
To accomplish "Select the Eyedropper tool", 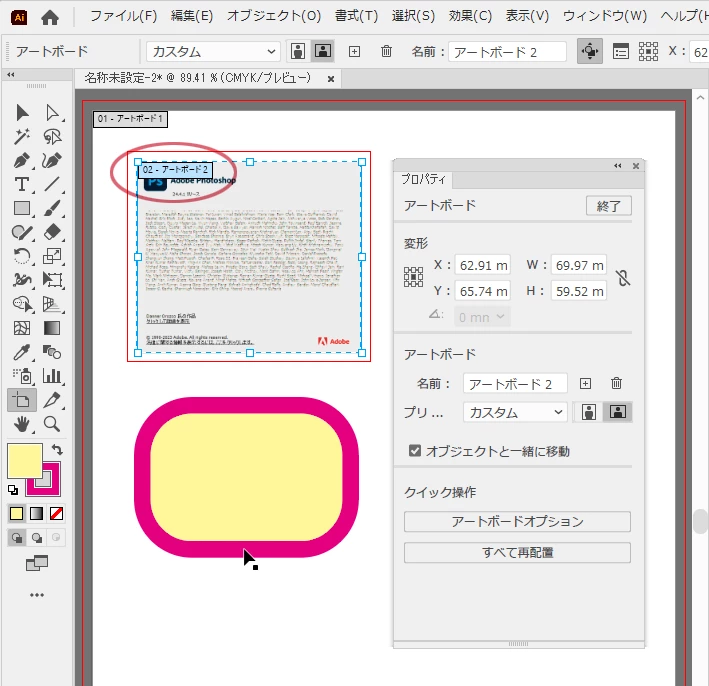I will pos(22,352).
